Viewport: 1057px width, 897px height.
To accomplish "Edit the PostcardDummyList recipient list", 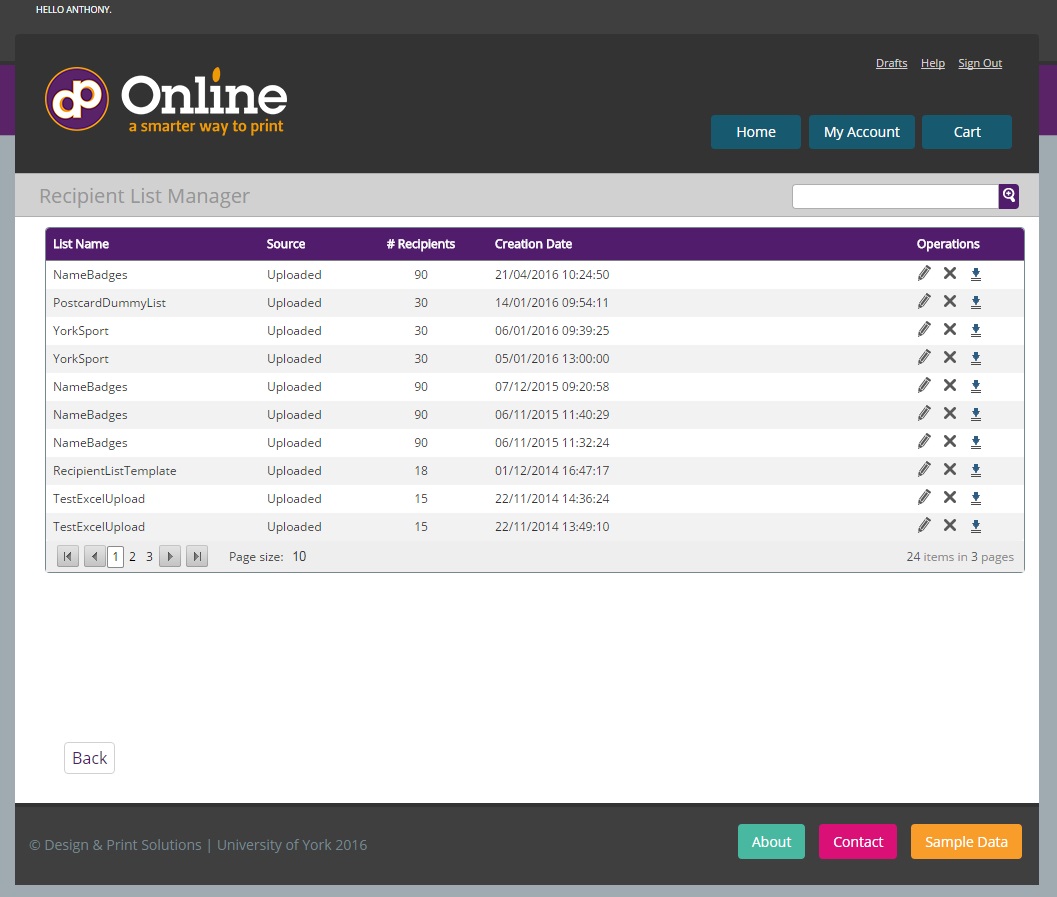I will coord(924,301).
